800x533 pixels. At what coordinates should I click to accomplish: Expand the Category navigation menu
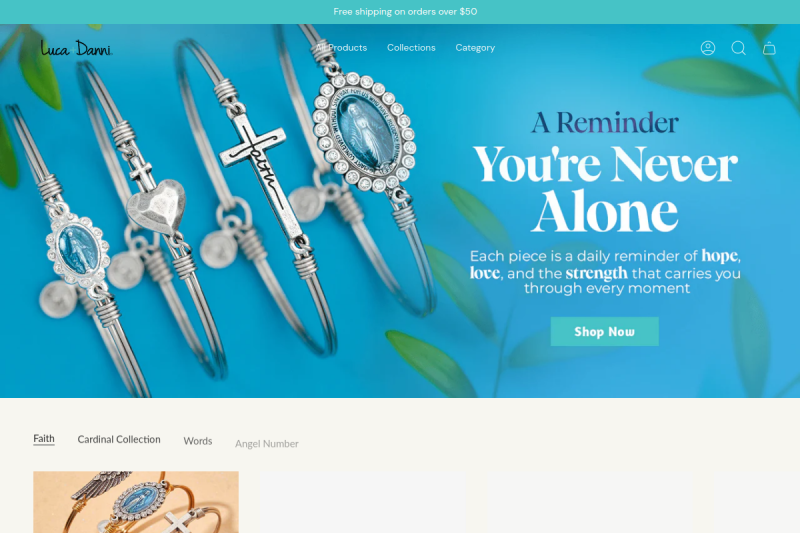475,47
